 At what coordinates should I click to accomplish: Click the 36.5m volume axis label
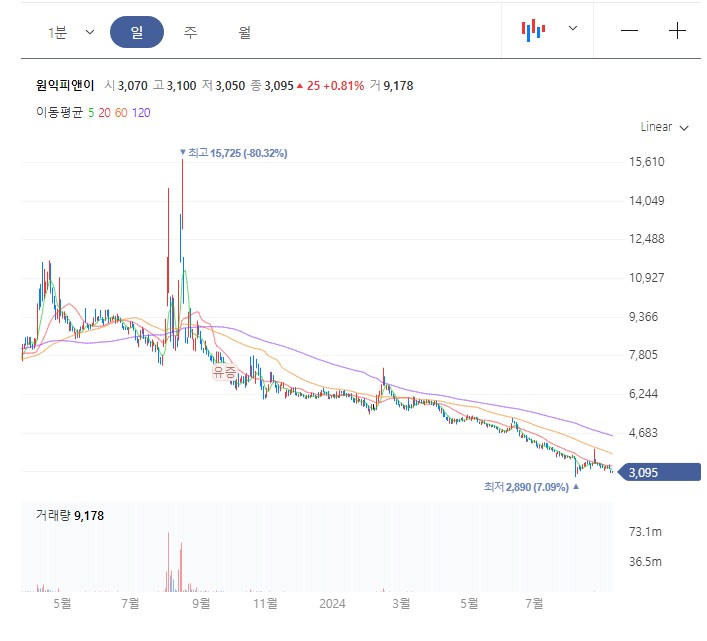tap(645, 562)
